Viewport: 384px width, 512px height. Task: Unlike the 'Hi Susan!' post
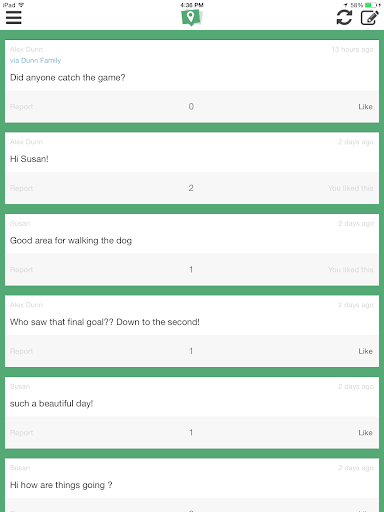pos(350,188)
